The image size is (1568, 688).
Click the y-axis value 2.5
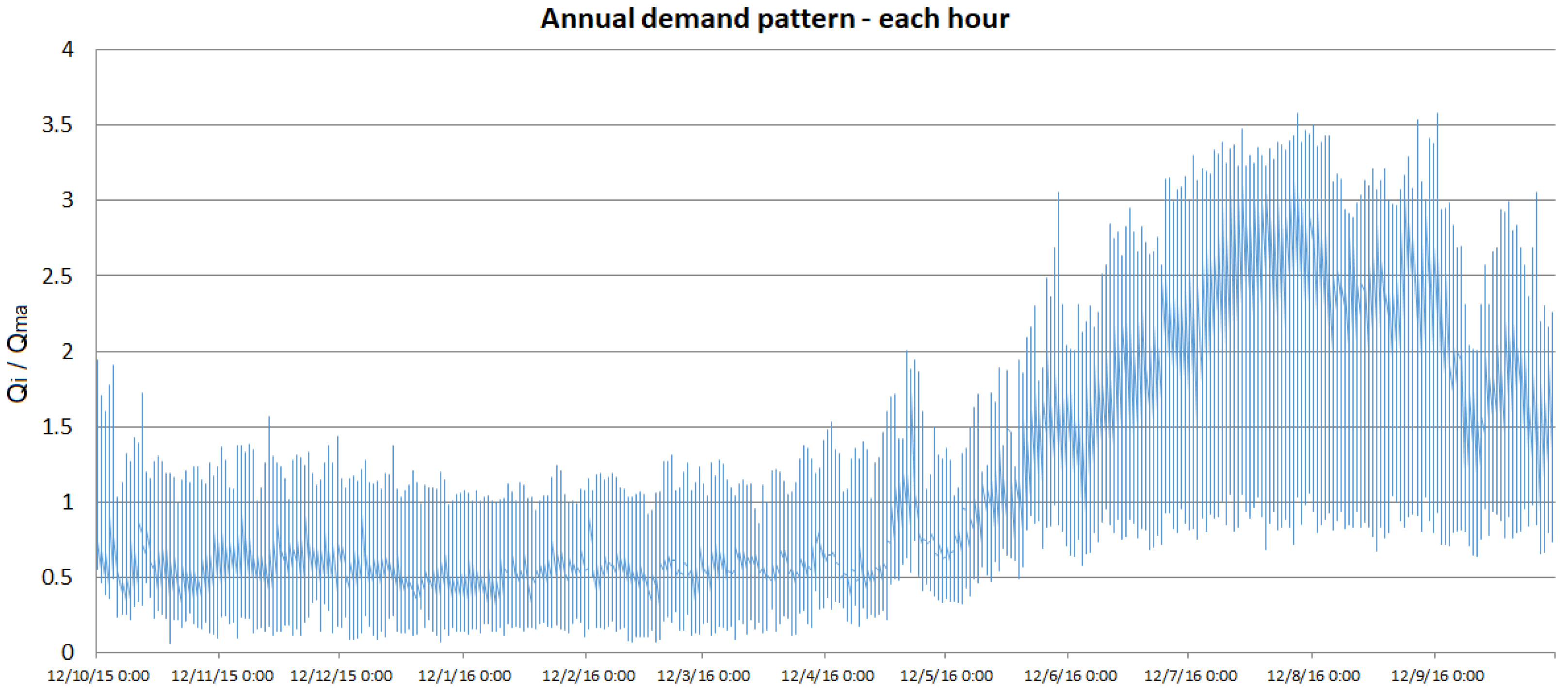point(57,276)
